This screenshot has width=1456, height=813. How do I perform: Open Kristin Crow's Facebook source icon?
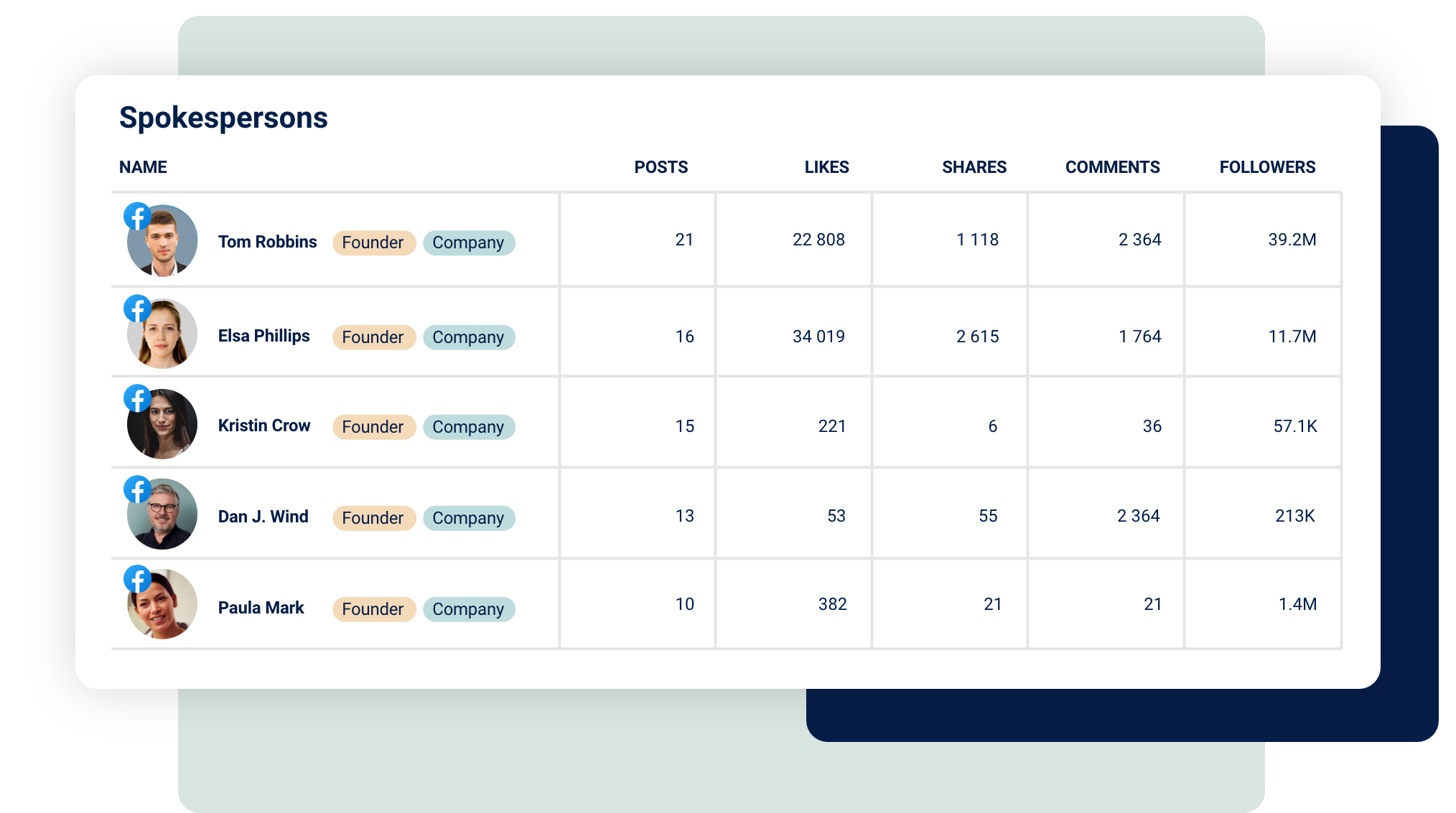click(x=137, y=398)
